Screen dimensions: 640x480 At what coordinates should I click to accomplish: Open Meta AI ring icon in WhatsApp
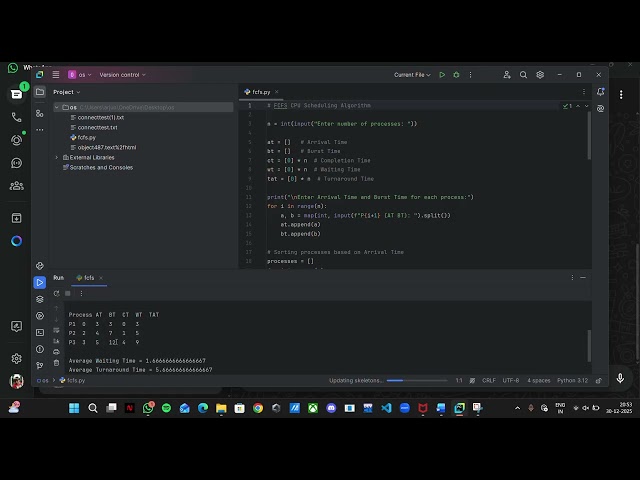16,241
